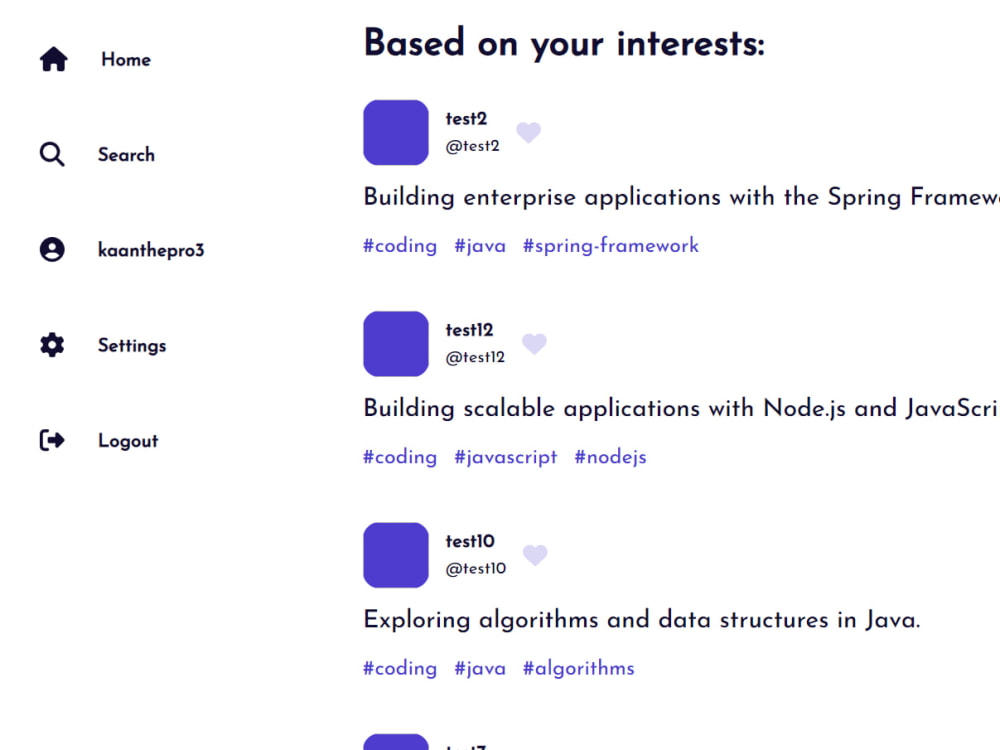
Task: Open test2's profile avatar
Action: tap(396, 132)
